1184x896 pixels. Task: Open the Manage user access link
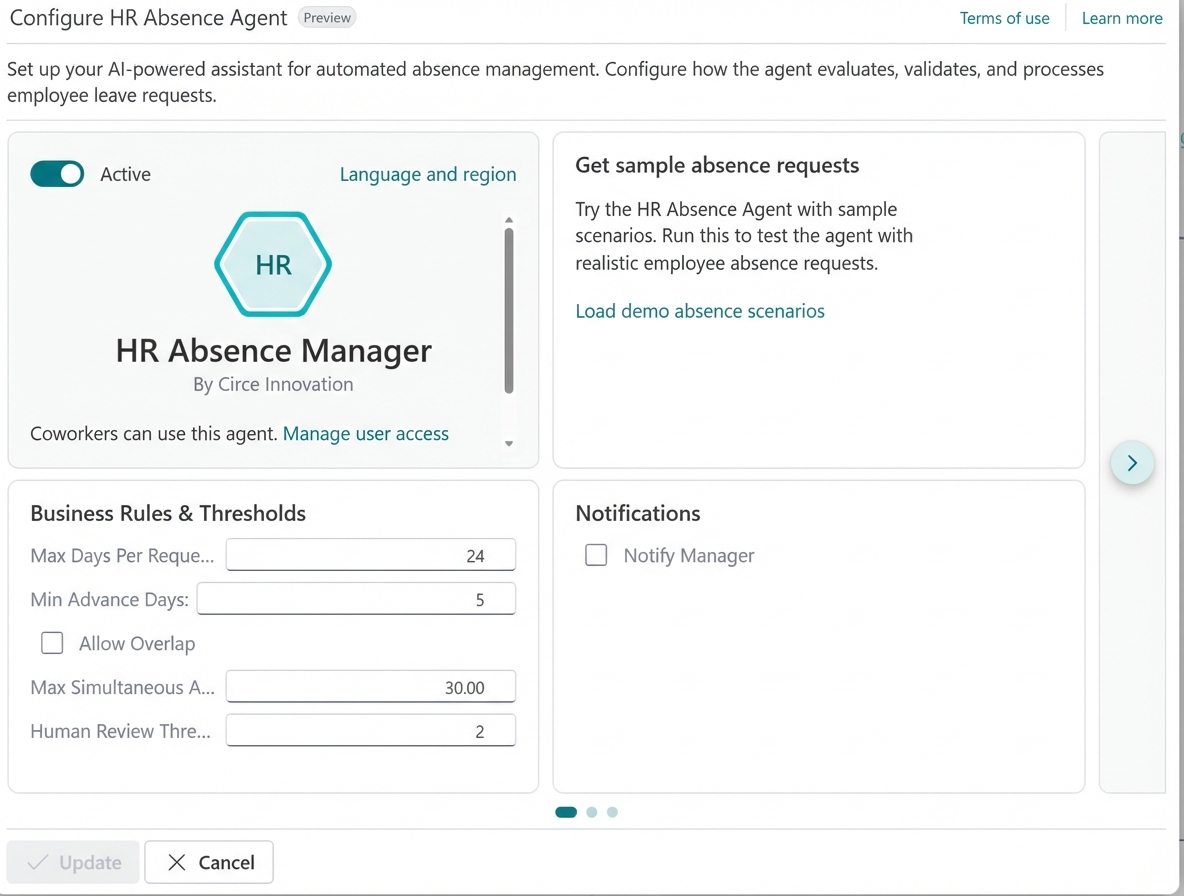(365, 433)
